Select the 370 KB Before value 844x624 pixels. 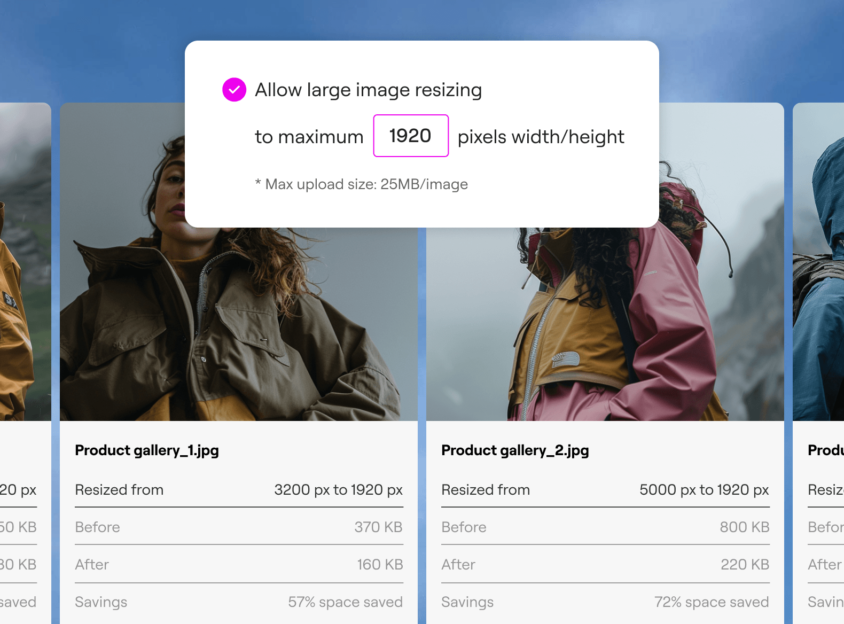tap(378, 527)
